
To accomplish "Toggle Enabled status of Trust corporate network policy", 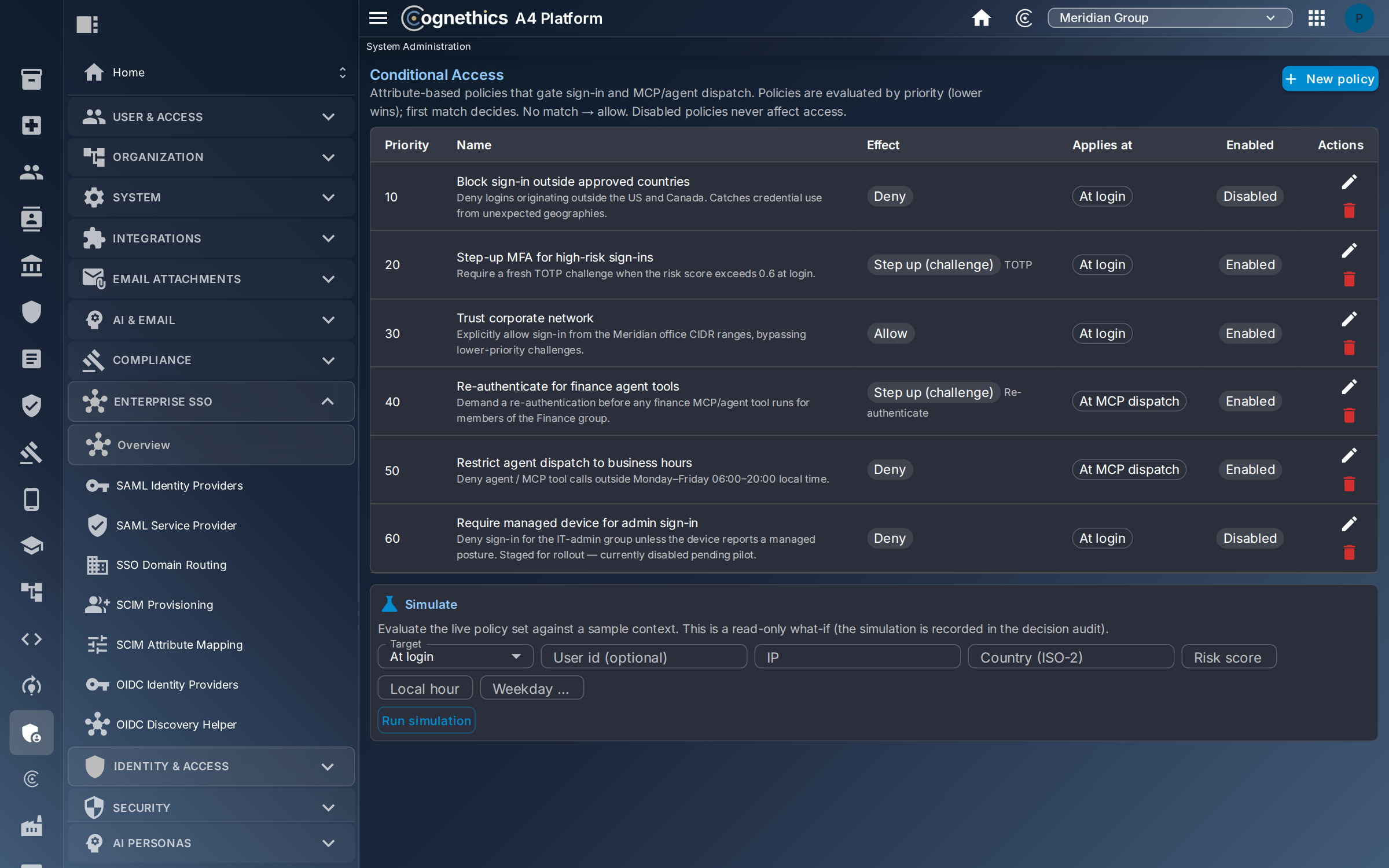I will tap(1250, 333).
